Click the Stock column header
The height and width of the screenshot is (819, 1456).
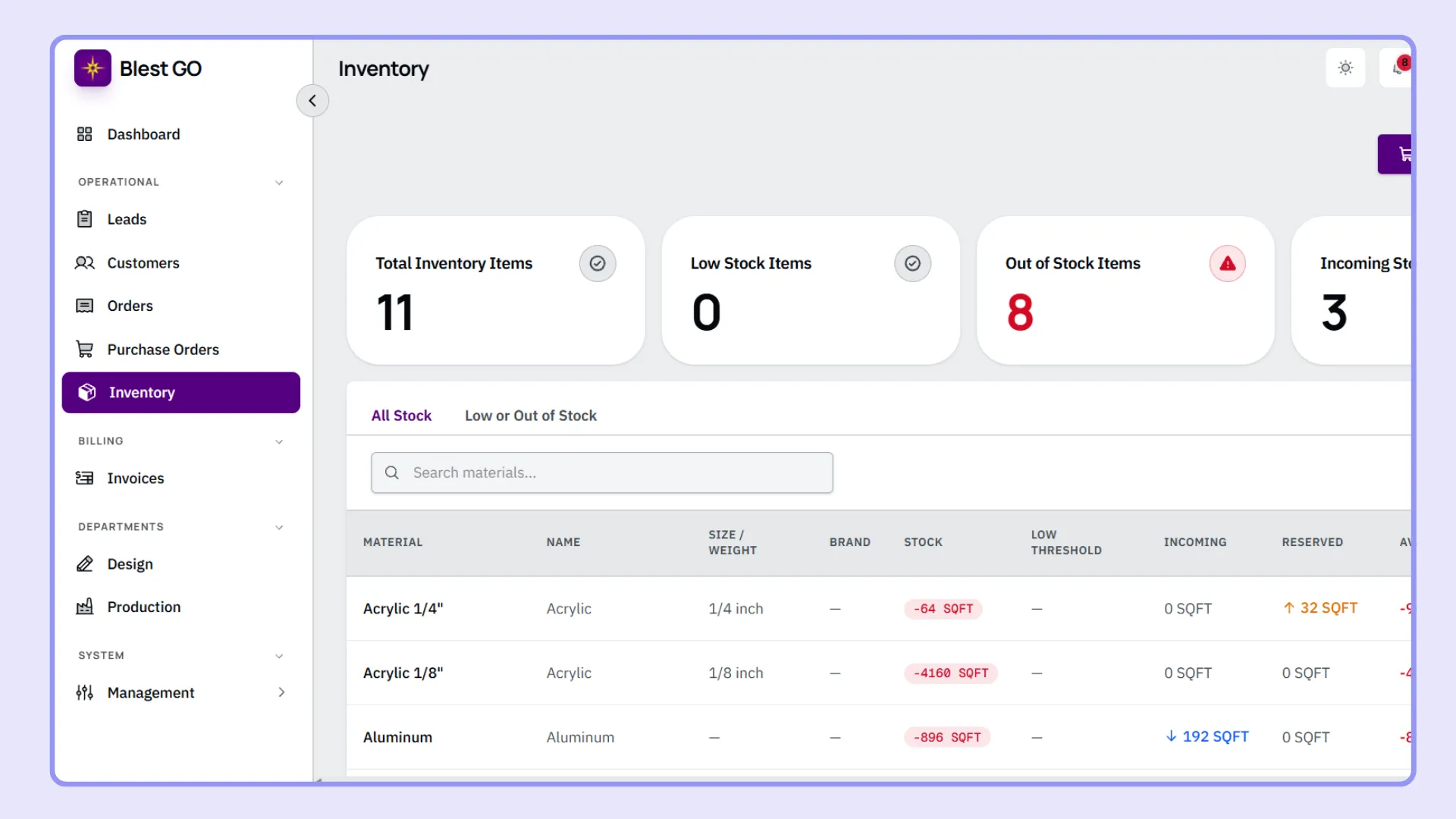[923, 542]
